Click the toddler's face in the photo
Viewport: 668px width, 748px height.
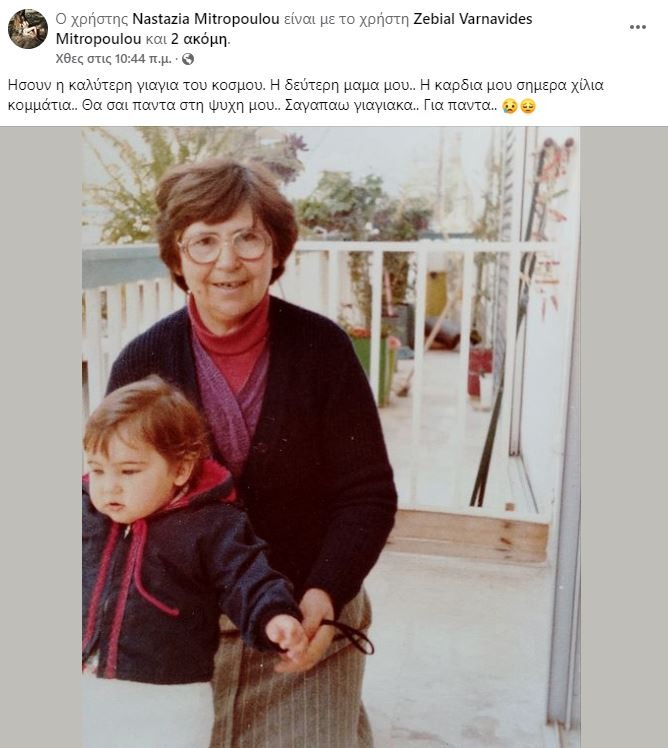pyautogui.click(x=128, y=479)
